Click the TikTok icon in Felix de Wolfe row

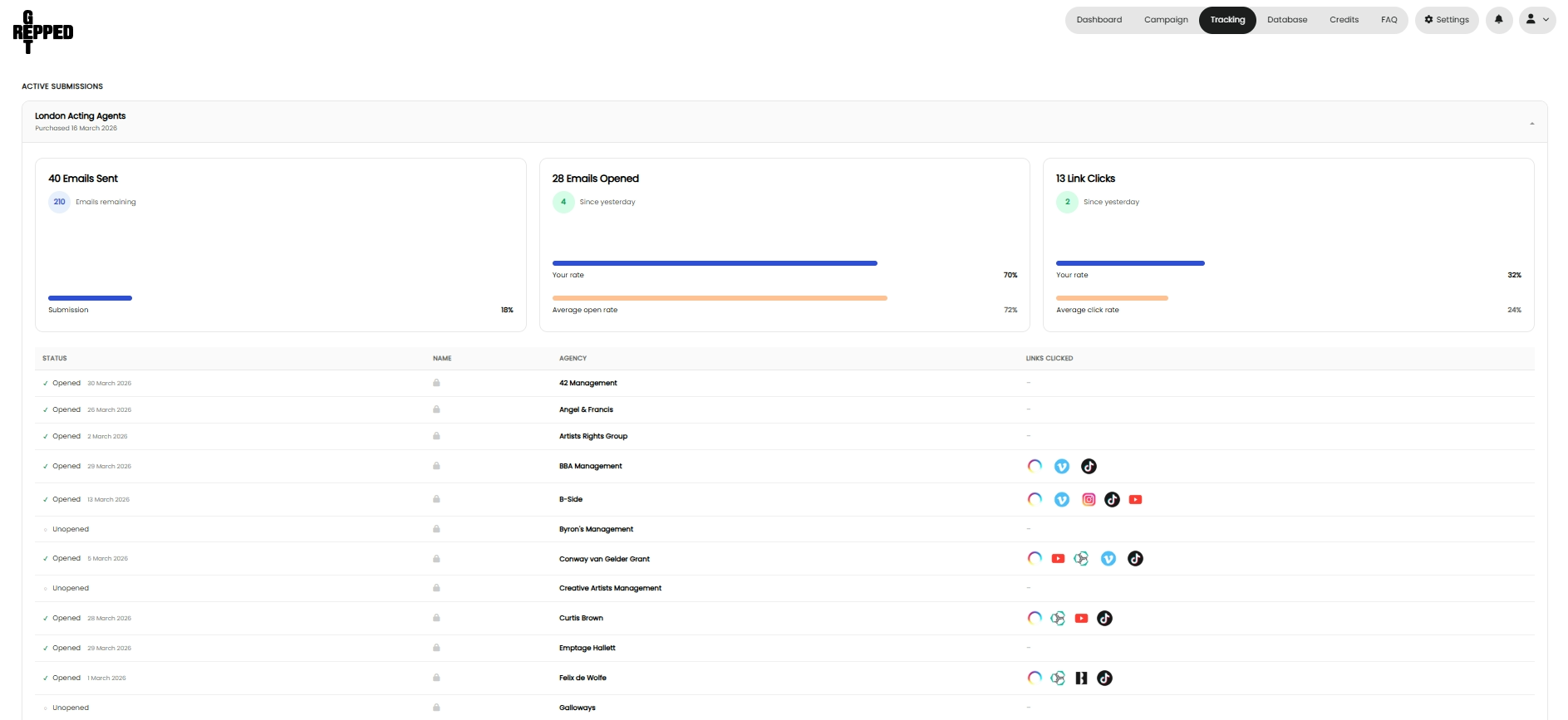[x=1104, y=678]
